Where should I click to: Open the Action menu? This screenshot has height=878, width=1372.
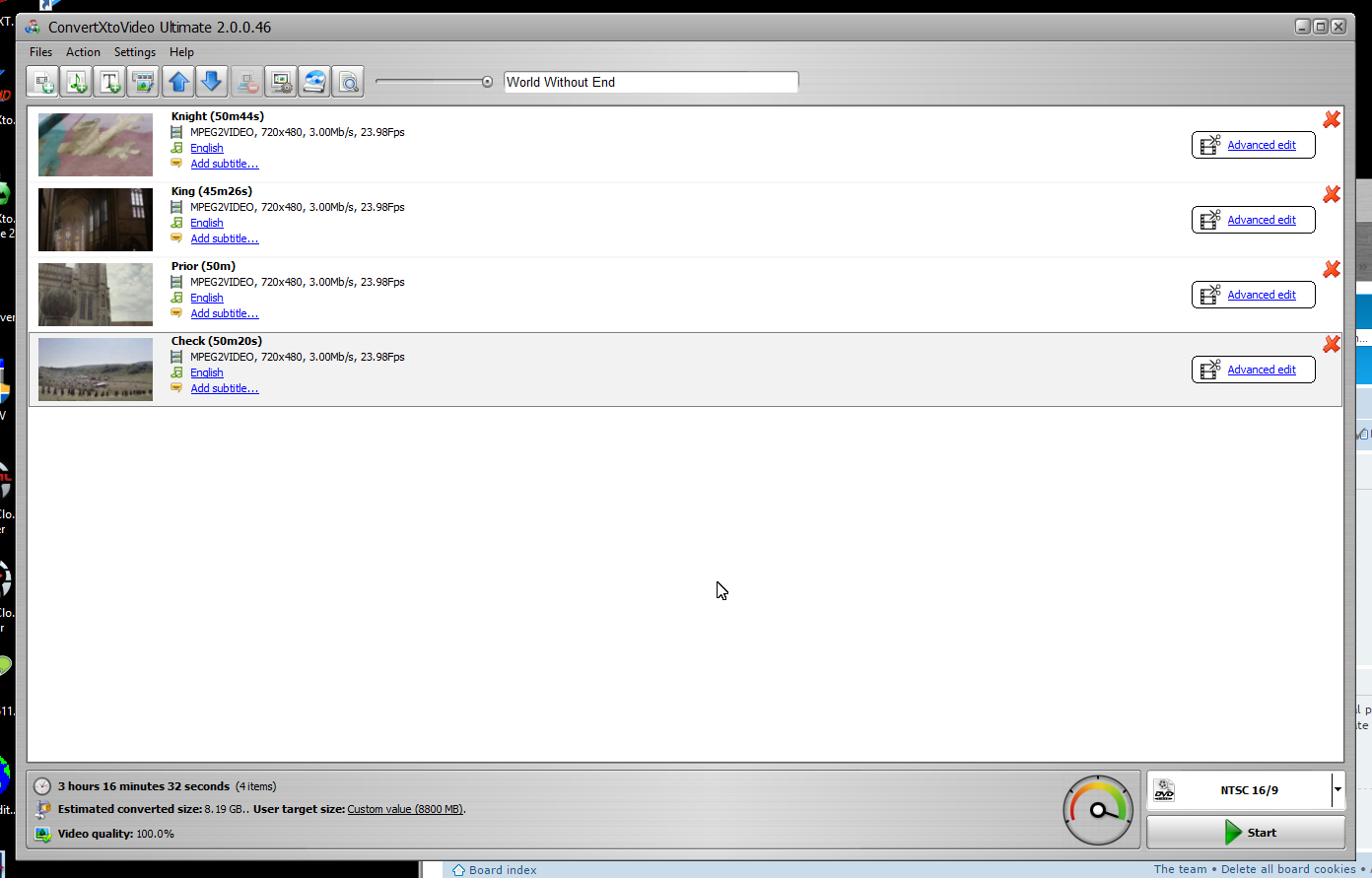pyautogui.click(x=83, y=52)
